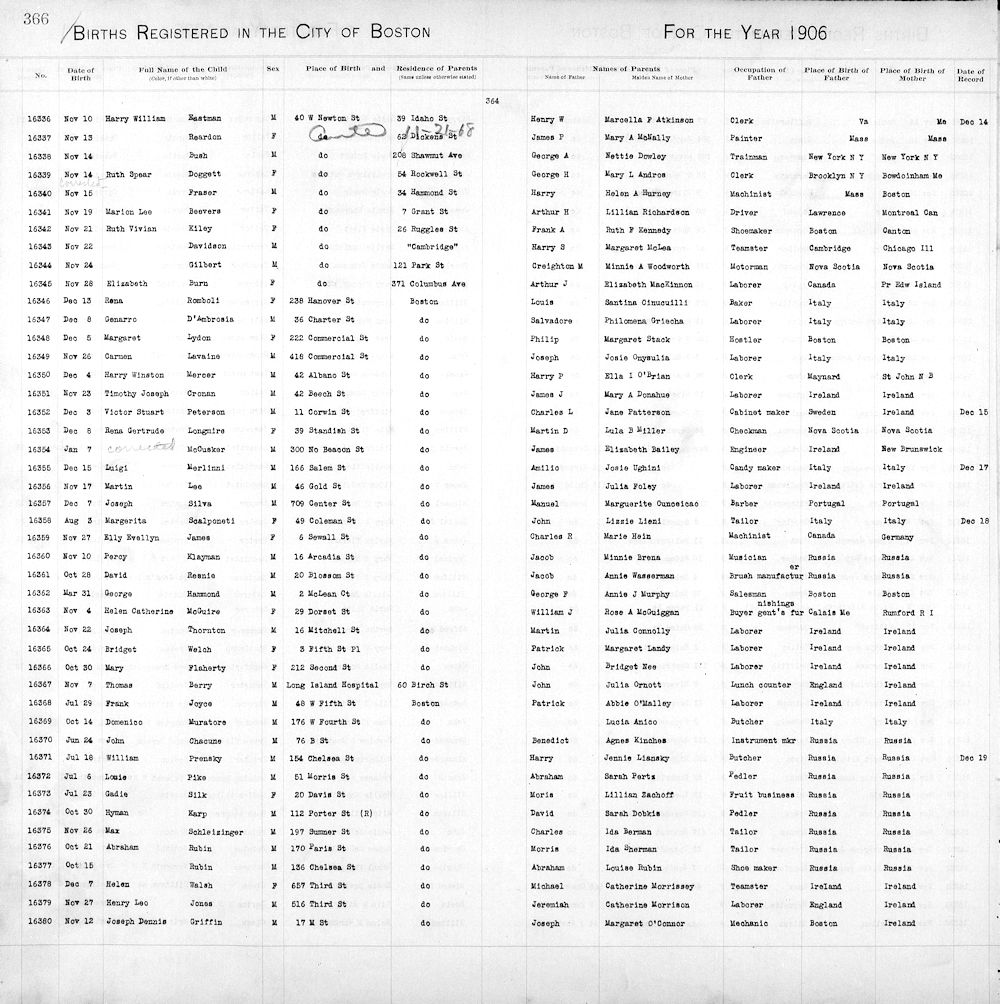The height and width of the screenshot is (1004, 1000).
Task: Select the occupation "Cabinet maker"
Action: 760,412
